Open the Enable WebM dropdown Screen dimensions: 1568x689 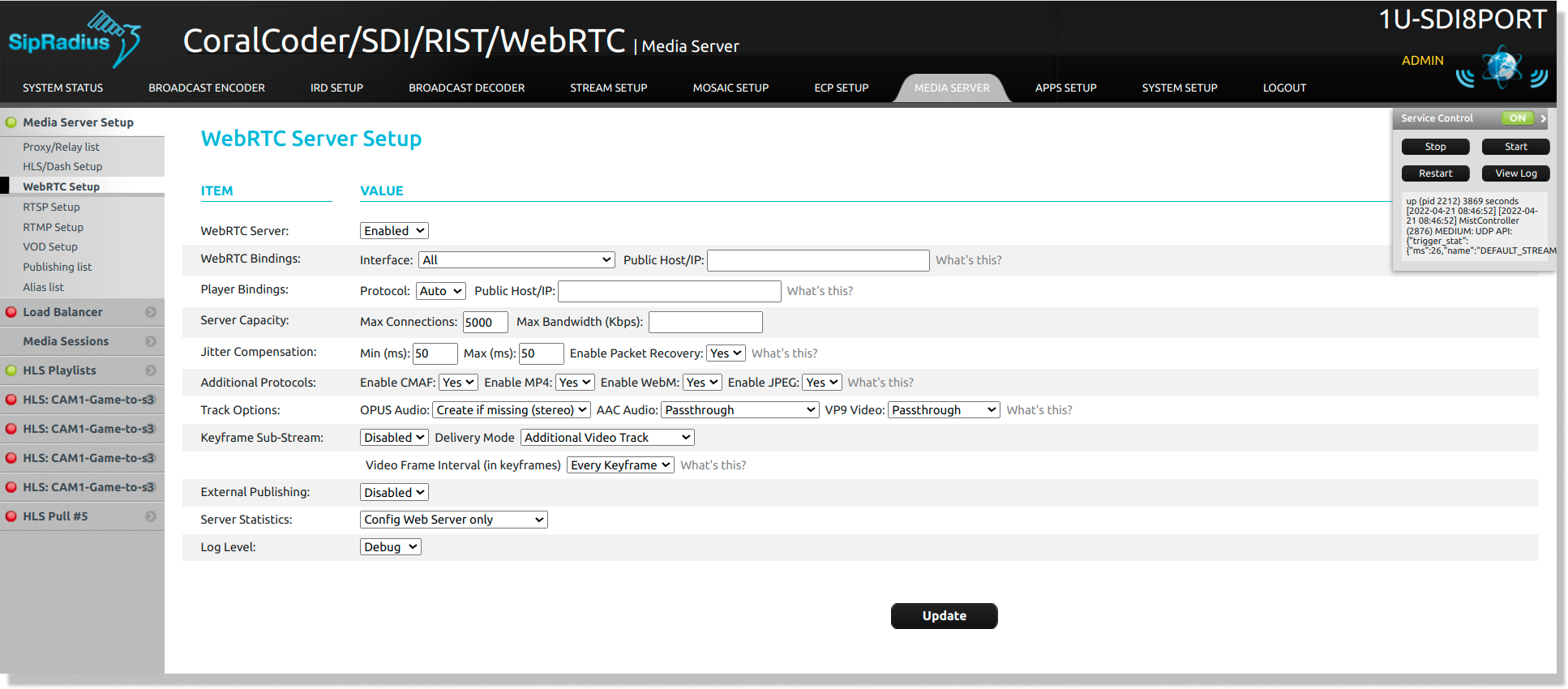point(702,383)
